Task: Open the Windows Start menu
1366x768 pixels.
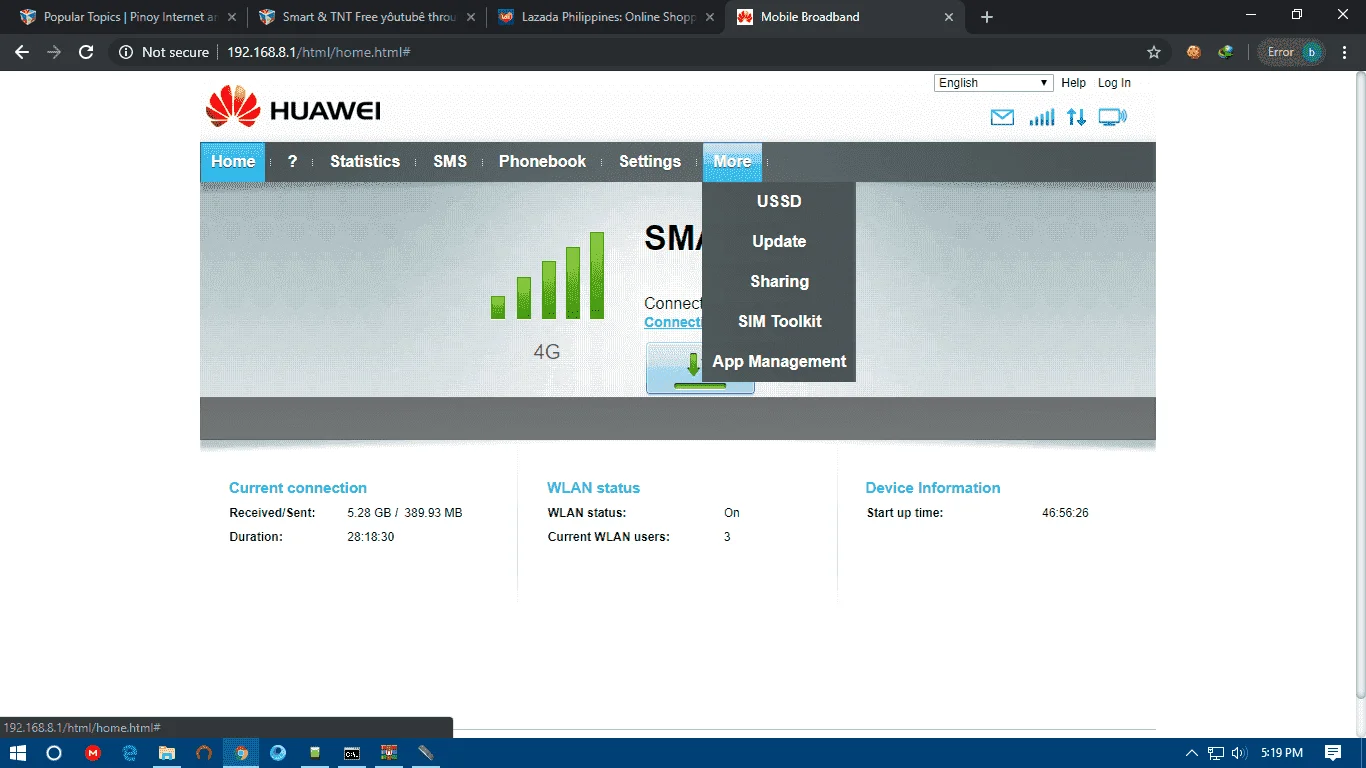Action: pos(17,753)
